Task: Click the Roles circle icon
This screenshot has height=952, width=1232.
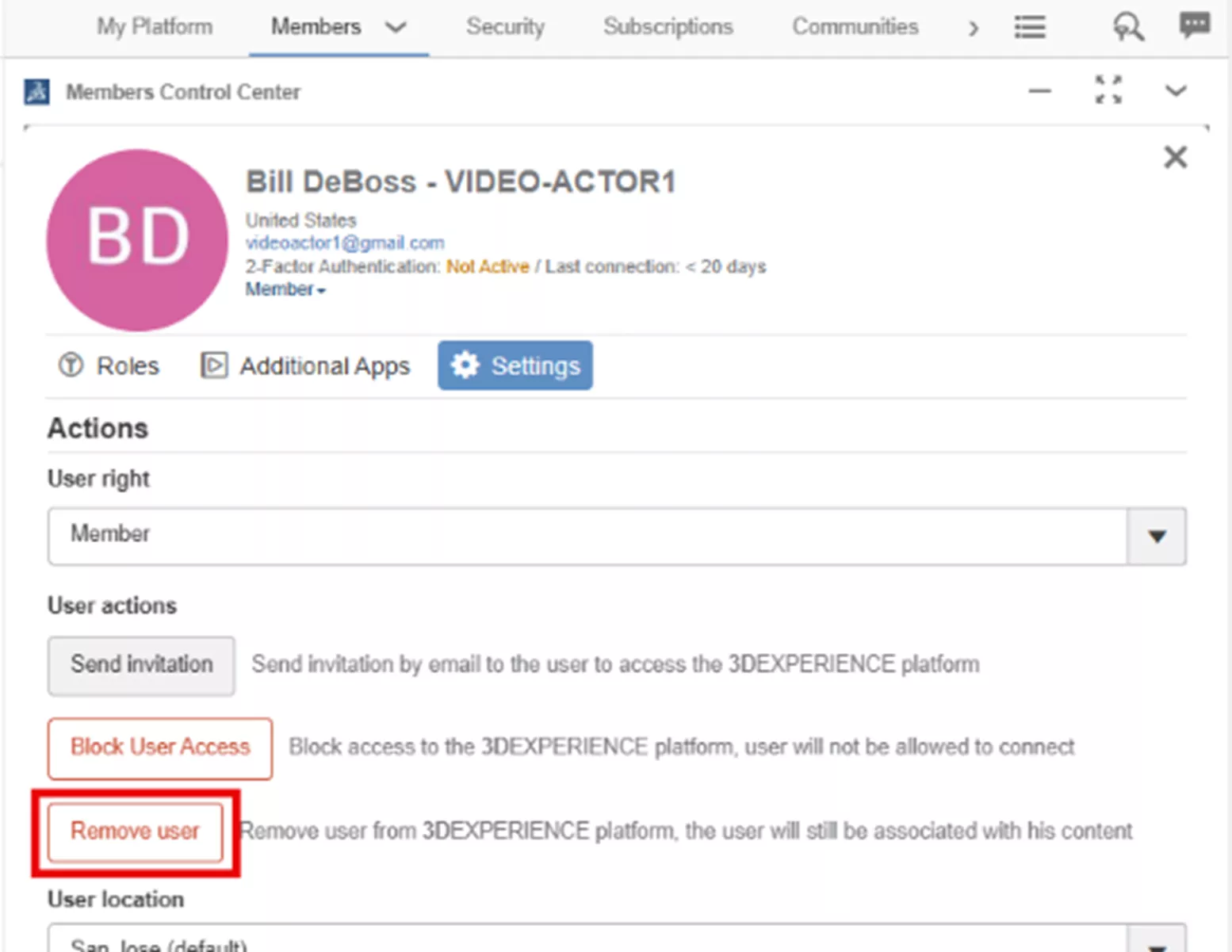Action: click(71, 365)
